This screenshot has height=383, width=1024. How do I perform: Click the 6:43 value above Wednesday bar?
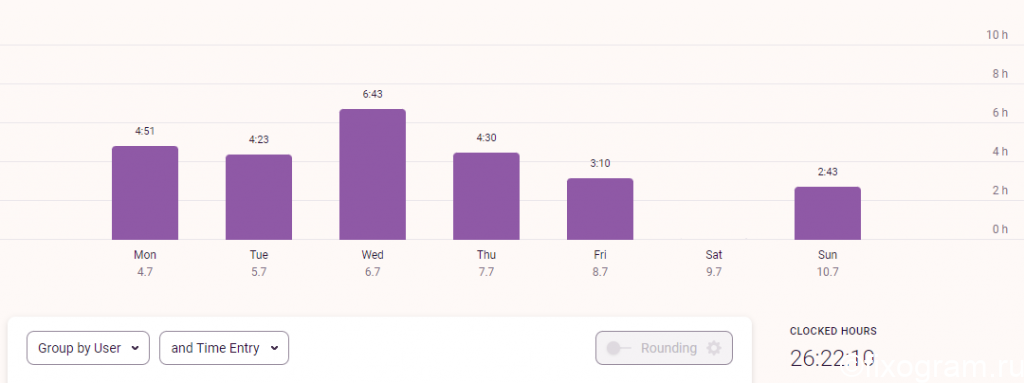[372, 94]
